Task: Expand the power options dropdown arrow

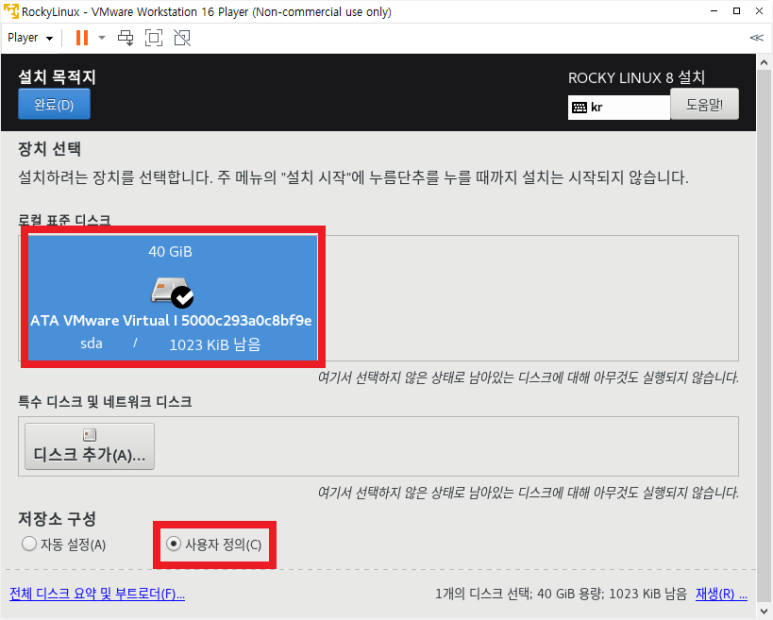Action: coord(102,38)
